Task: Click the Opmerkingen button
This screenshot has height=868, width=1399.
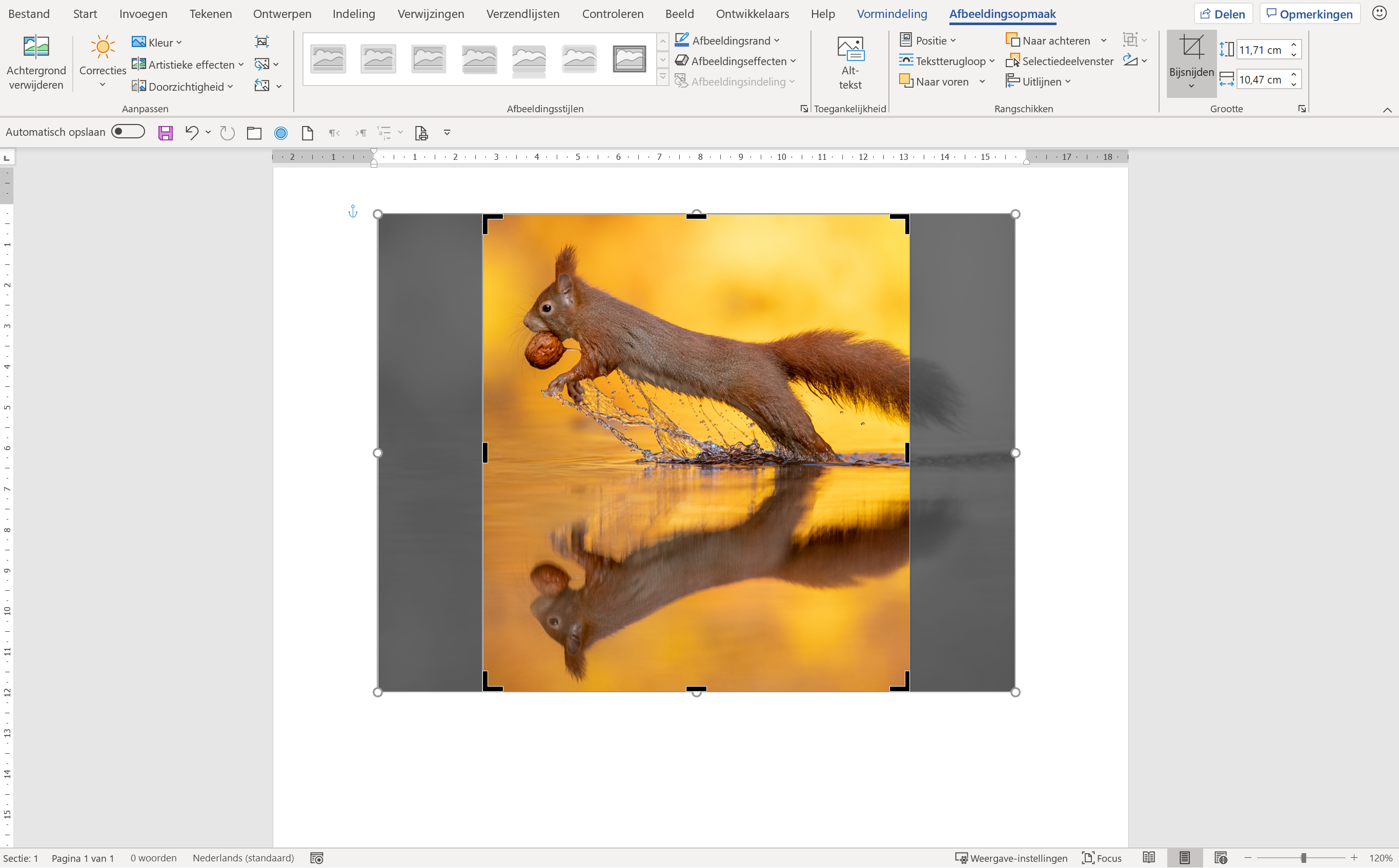Action: [x=1309, y=14]
